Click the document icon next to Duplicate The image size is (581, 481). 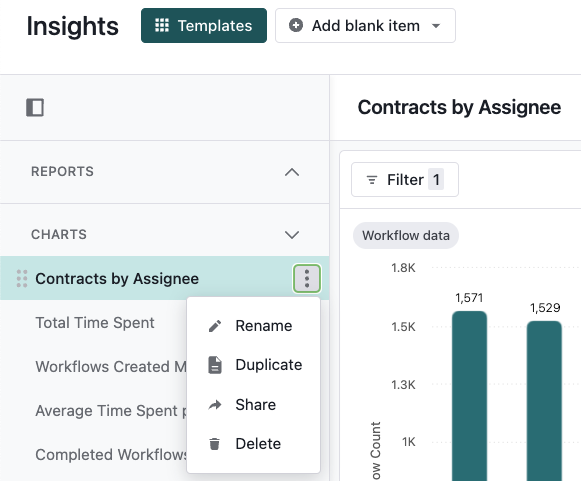(x=215, y=365)
